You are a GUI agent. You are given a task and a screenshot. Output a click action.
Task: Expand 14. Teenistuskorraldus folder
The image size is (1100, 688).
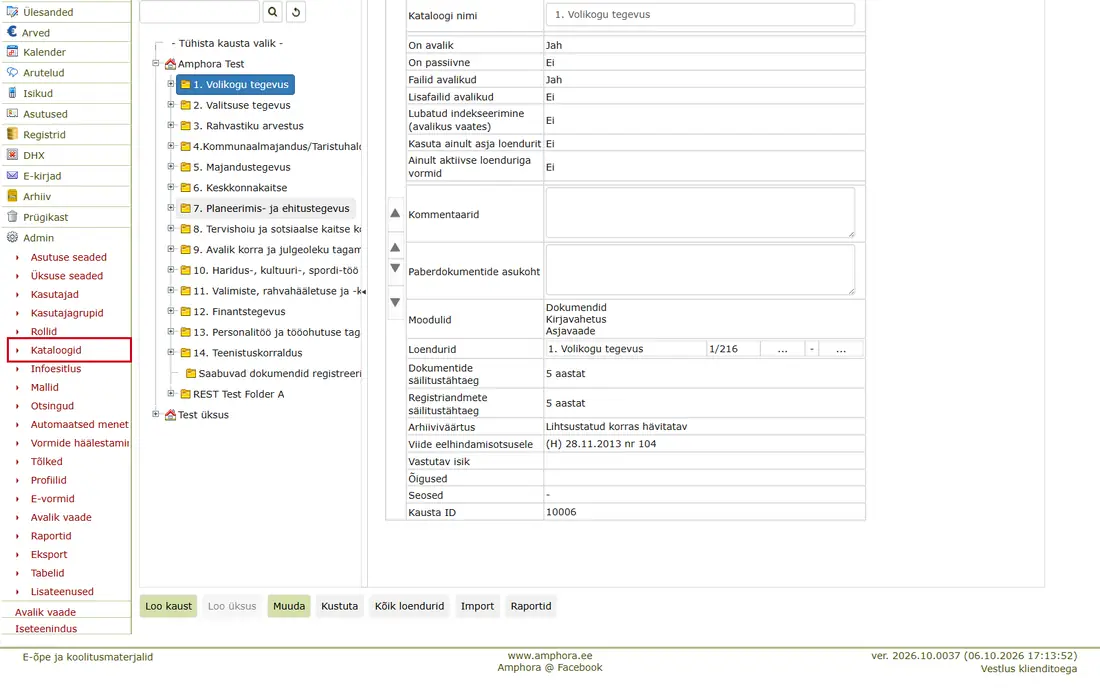click(170, 352)
